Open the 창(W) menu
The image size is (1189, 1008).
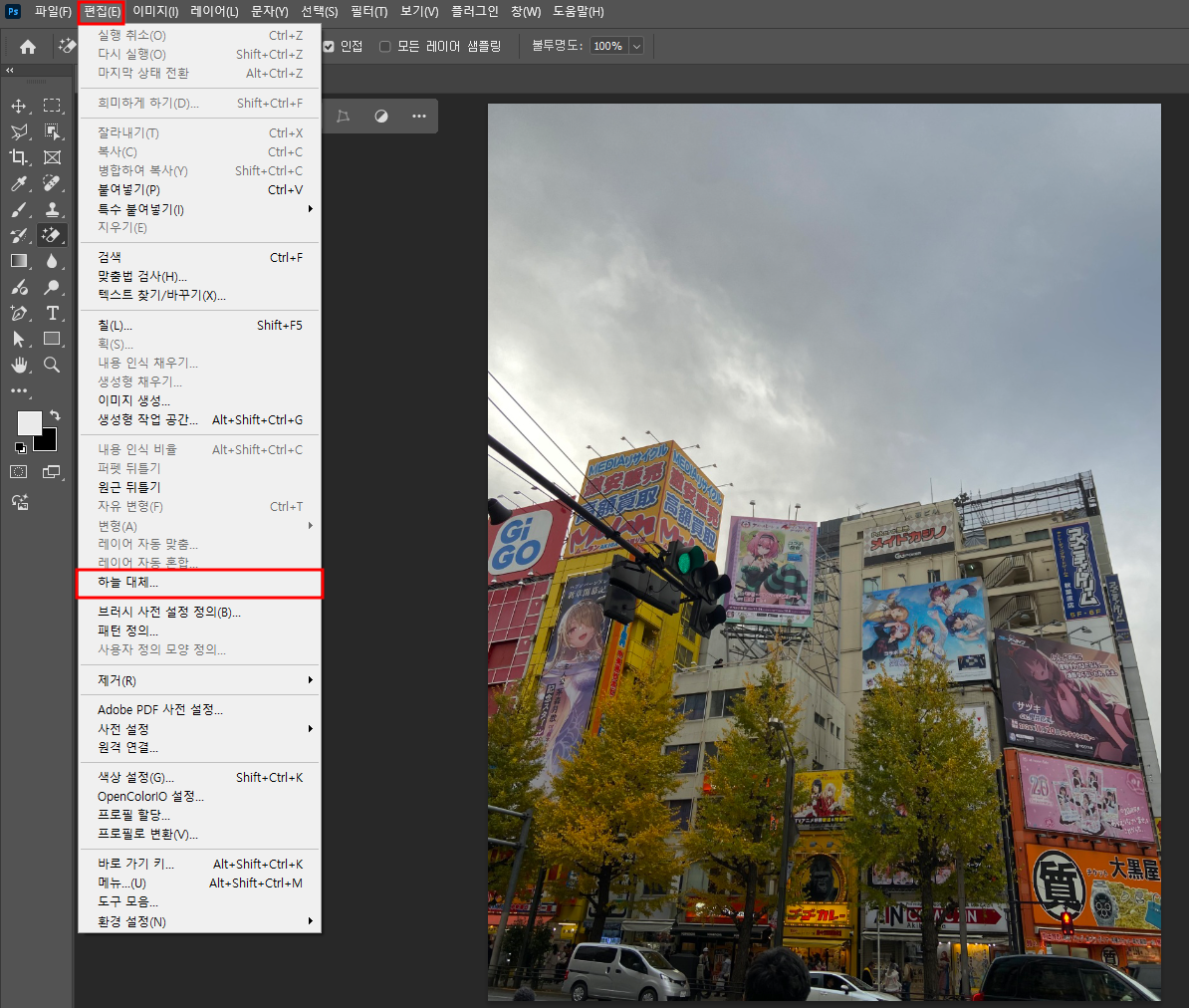(526, 11)
